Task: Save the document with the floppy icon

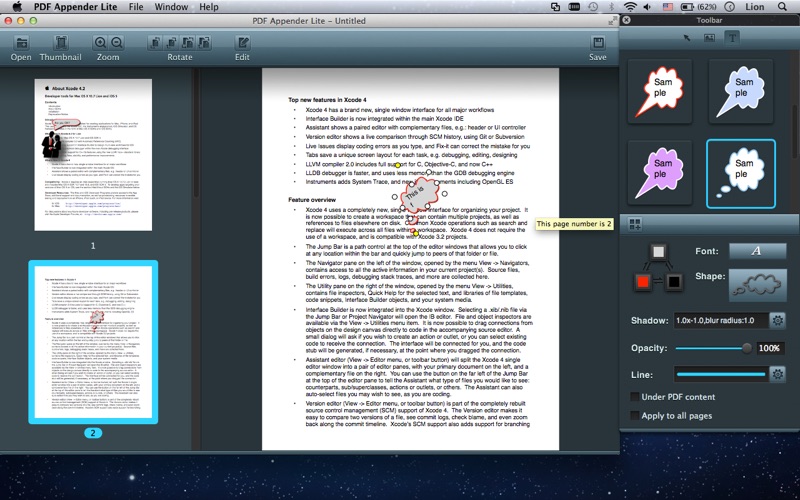Action: coord(598,42)
